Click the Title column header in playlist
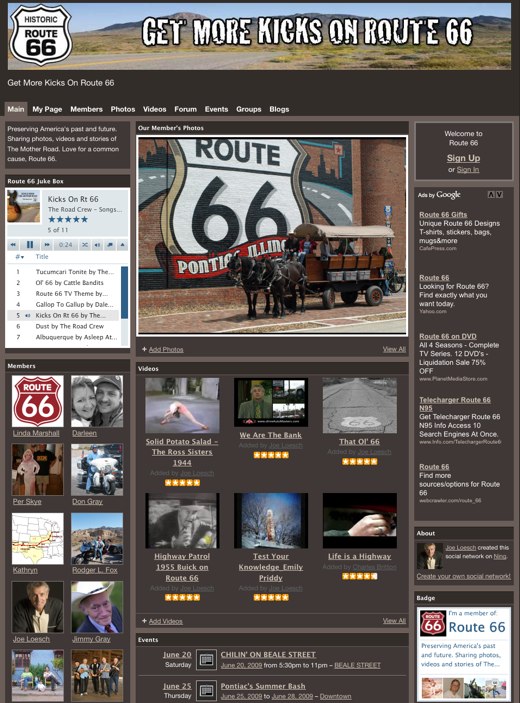Viewport: 520px width, 703px height. (42, 257)
